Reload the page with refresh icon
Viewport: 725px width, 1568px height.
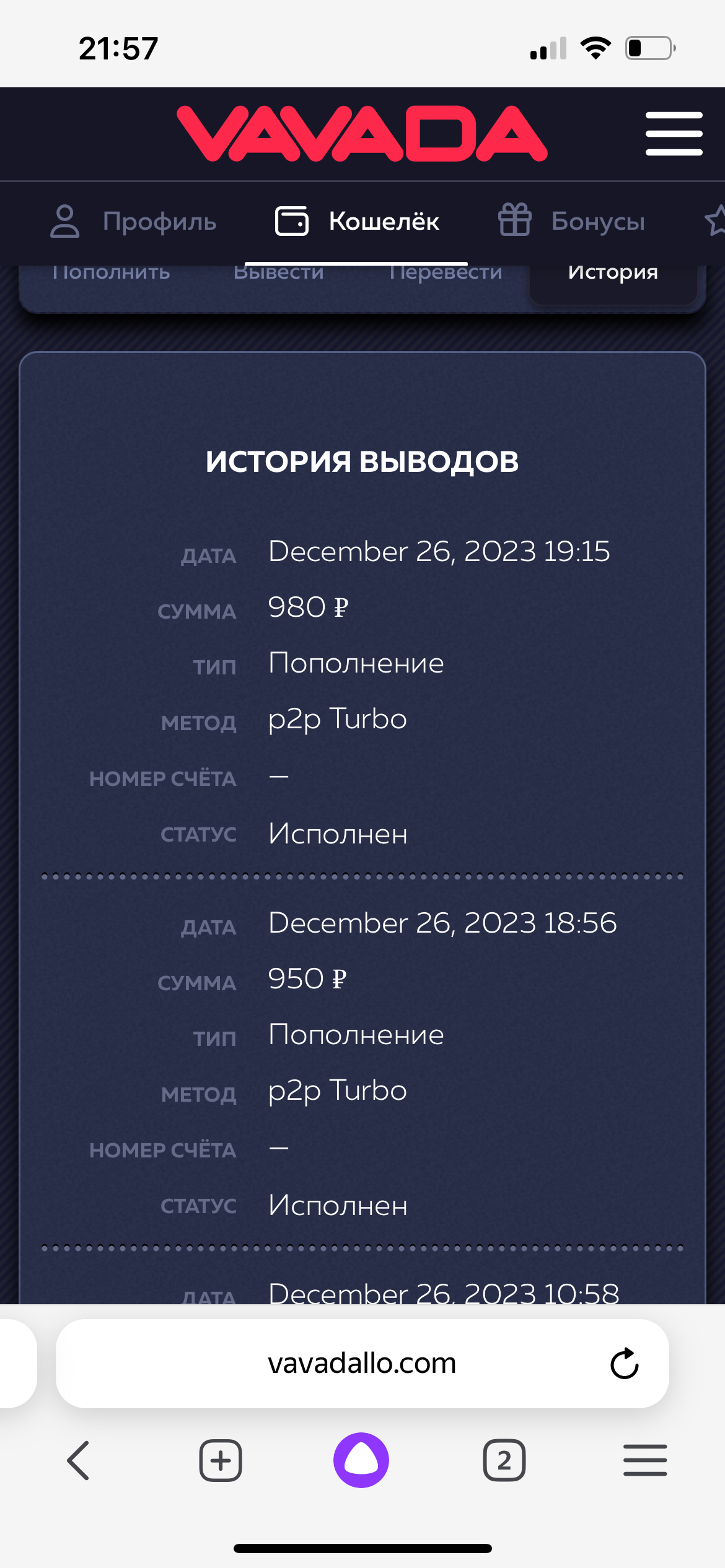(624, 1364)
